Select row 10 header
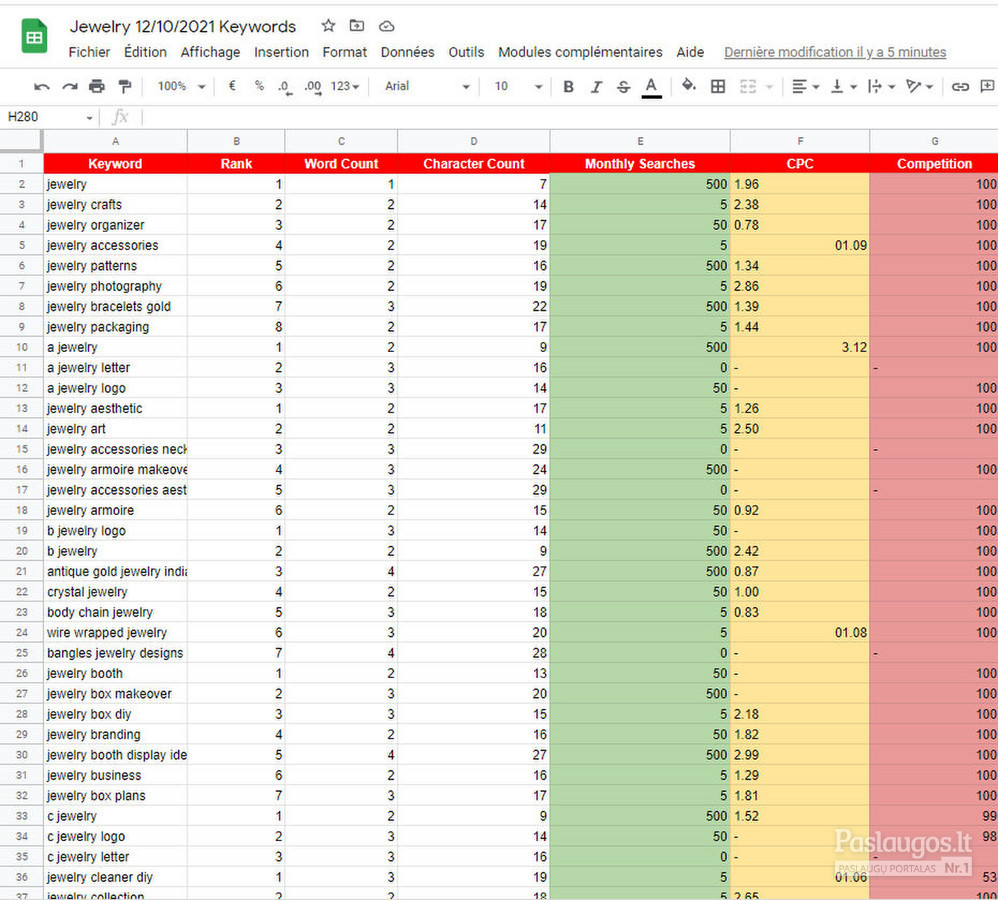Viewport: 998px width, 900px height. point(21,348)
